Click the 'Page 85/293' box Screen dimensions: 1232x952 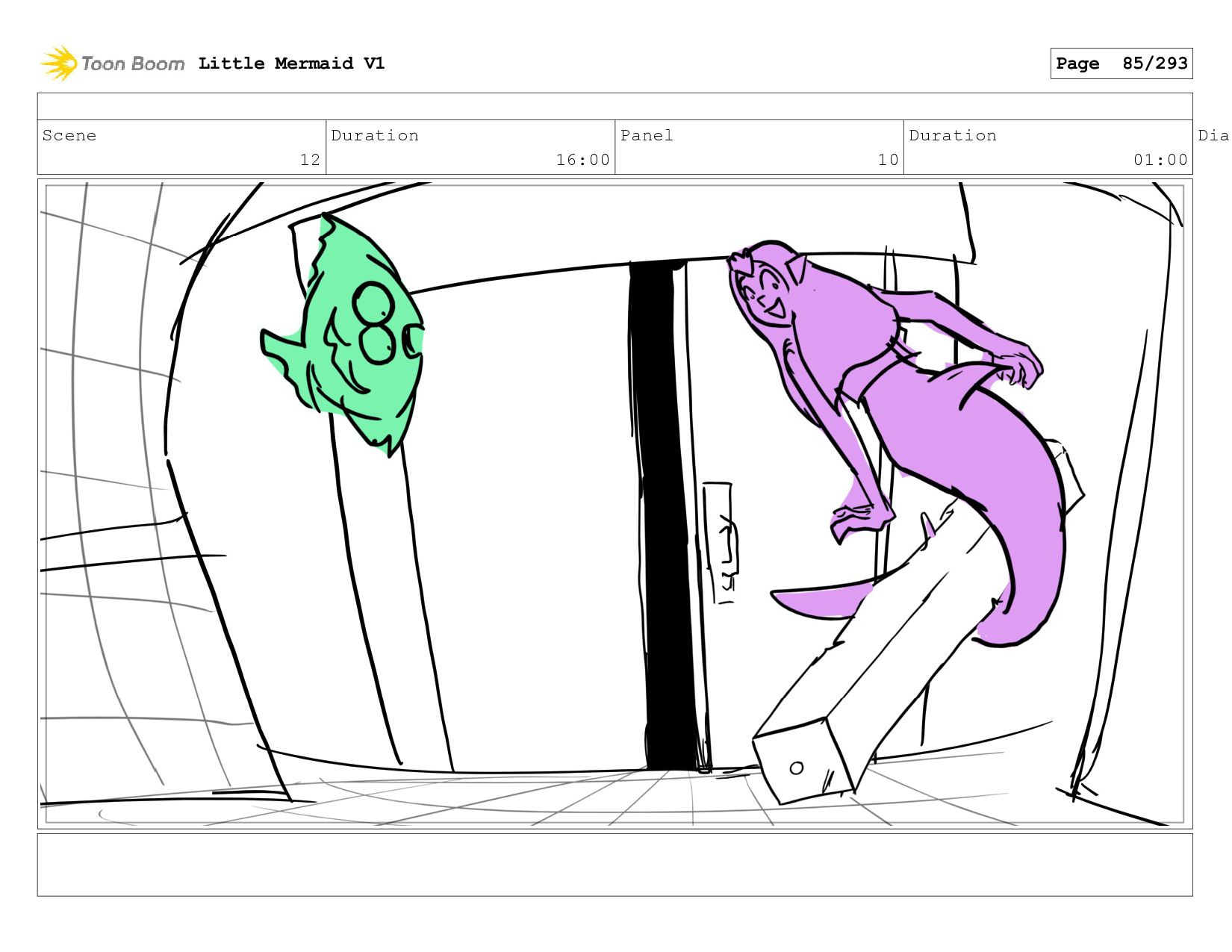point(1121,63)
